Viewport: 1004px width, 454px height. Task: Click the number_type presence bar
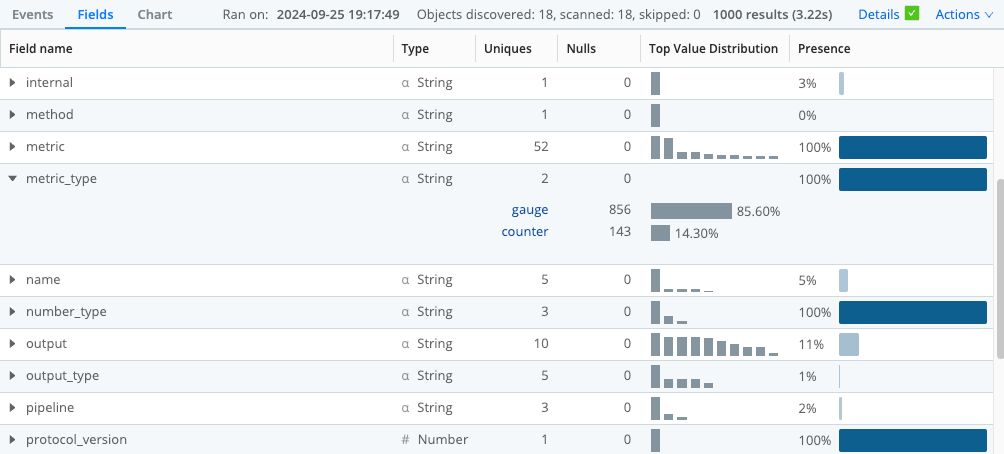click(x=912, y=312)
